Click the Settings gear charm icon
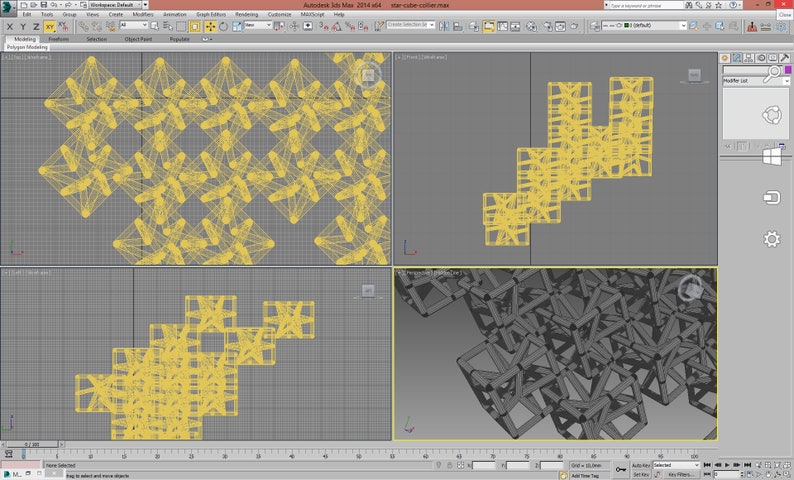Image resolution: width=794 pixels, height=480 pixels. (772, 238)
